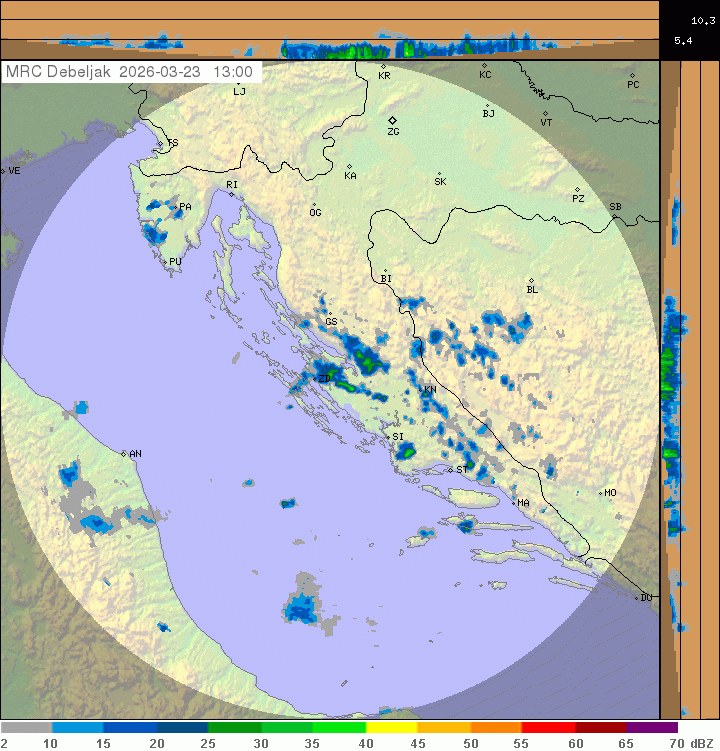Select the SB city marker
720x751 pixels.
[x=613, y=214]
